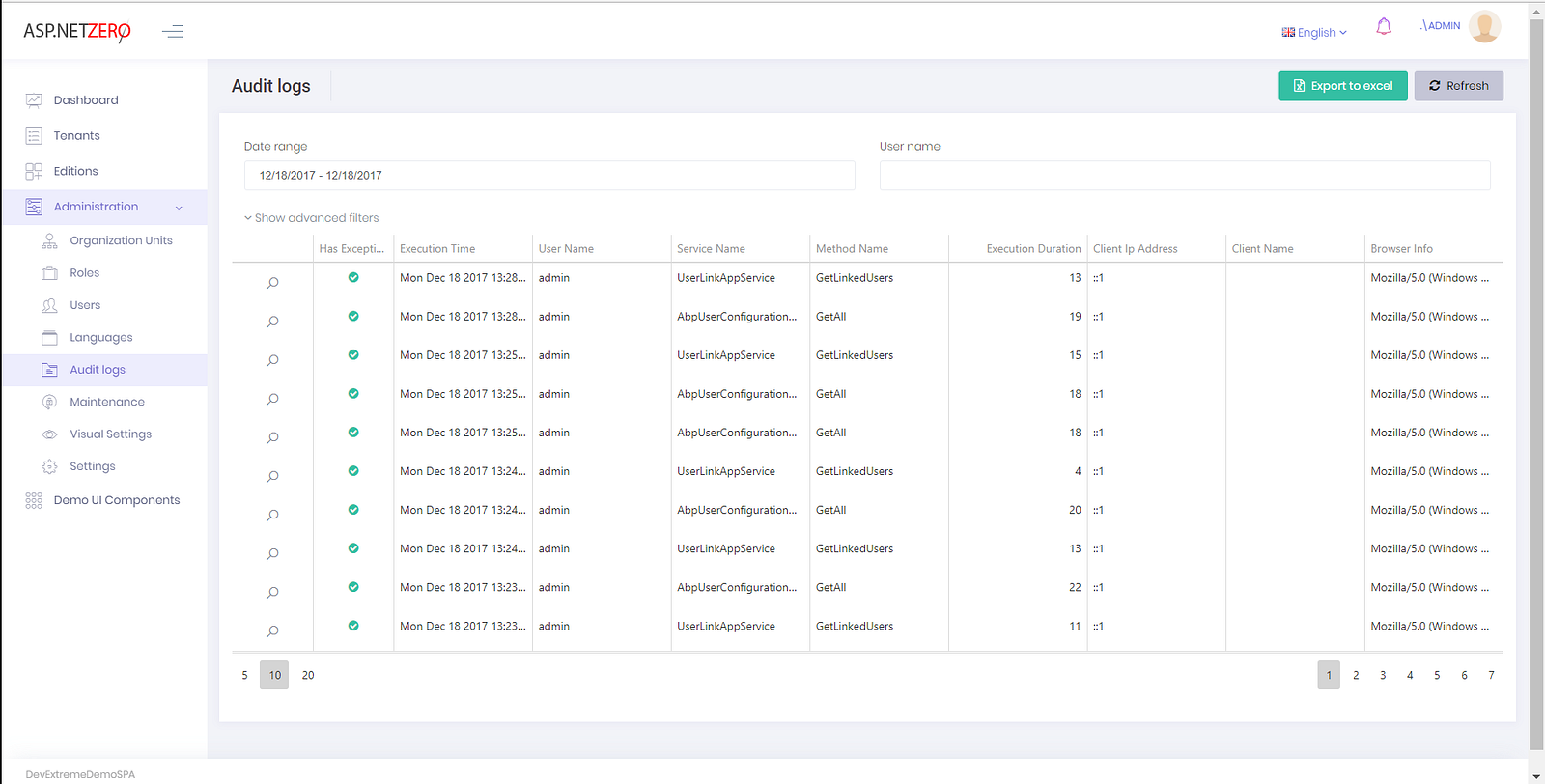The image size is (1545, 784).
Task: Click the Settings gear icon
Action: click(x=49, y=466)
